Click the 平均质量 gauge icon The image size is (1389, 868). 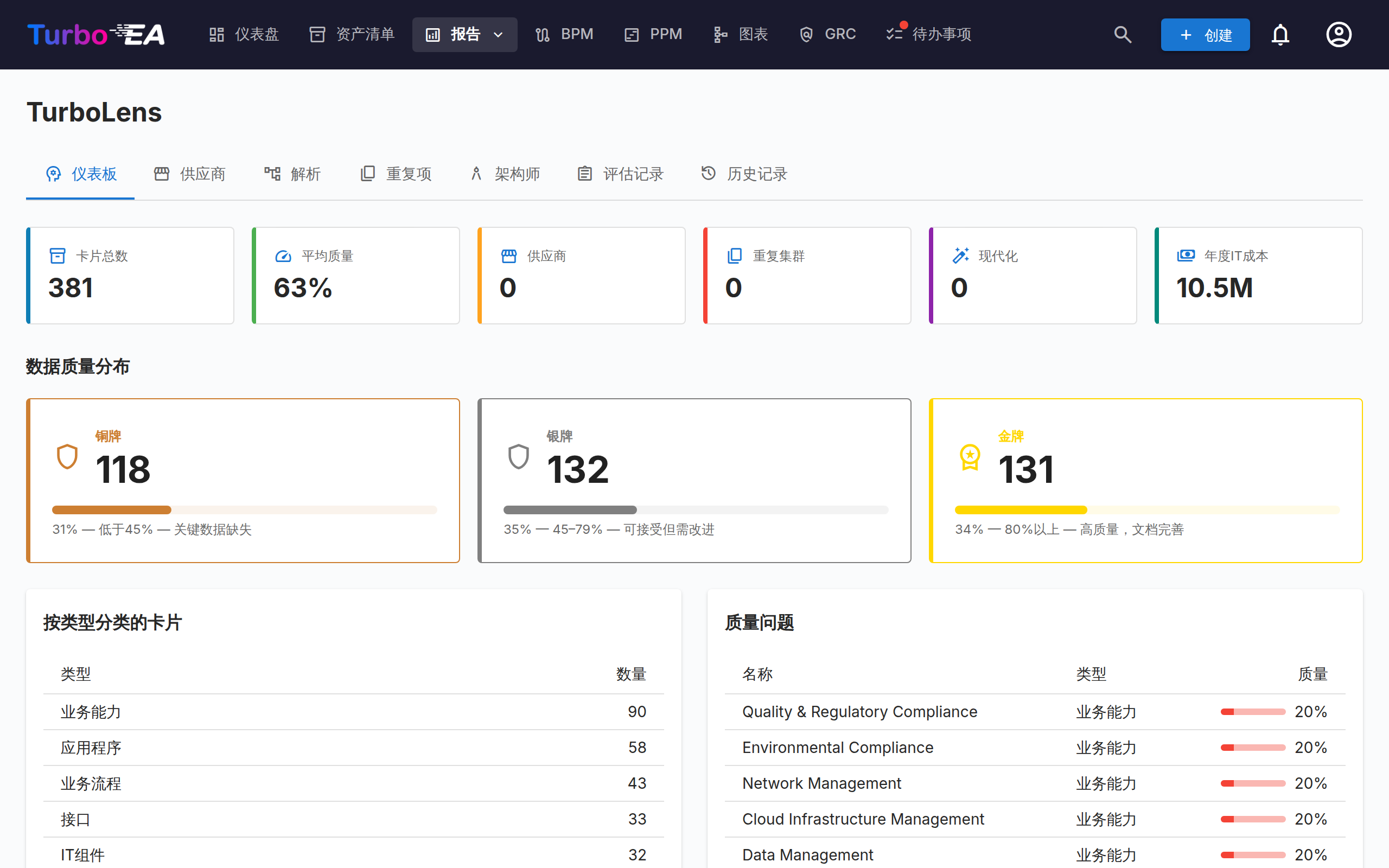click(x=283, y=256)
